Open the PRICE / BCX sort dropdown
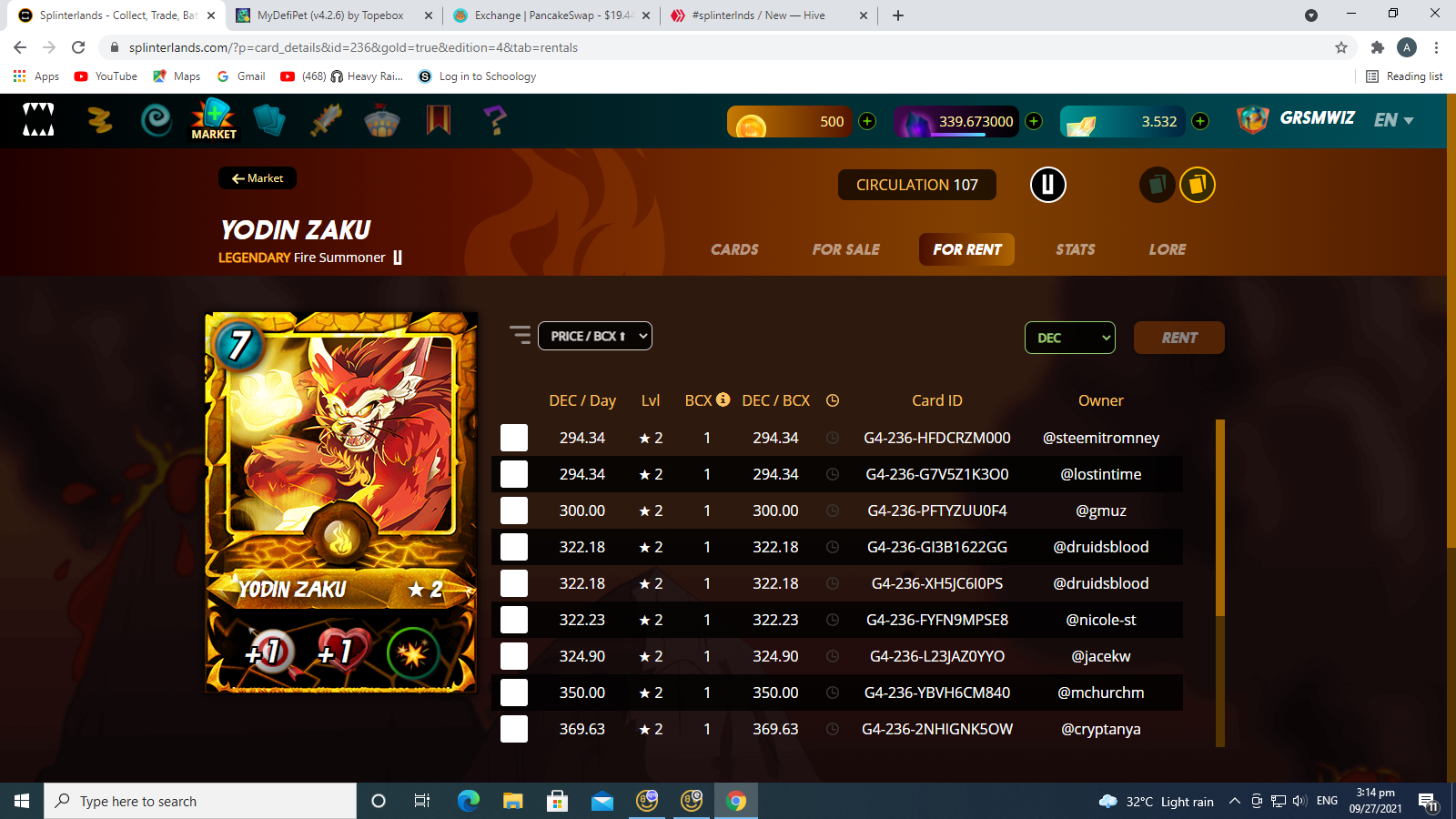The image size is (1456, 819). coord(595,336)
